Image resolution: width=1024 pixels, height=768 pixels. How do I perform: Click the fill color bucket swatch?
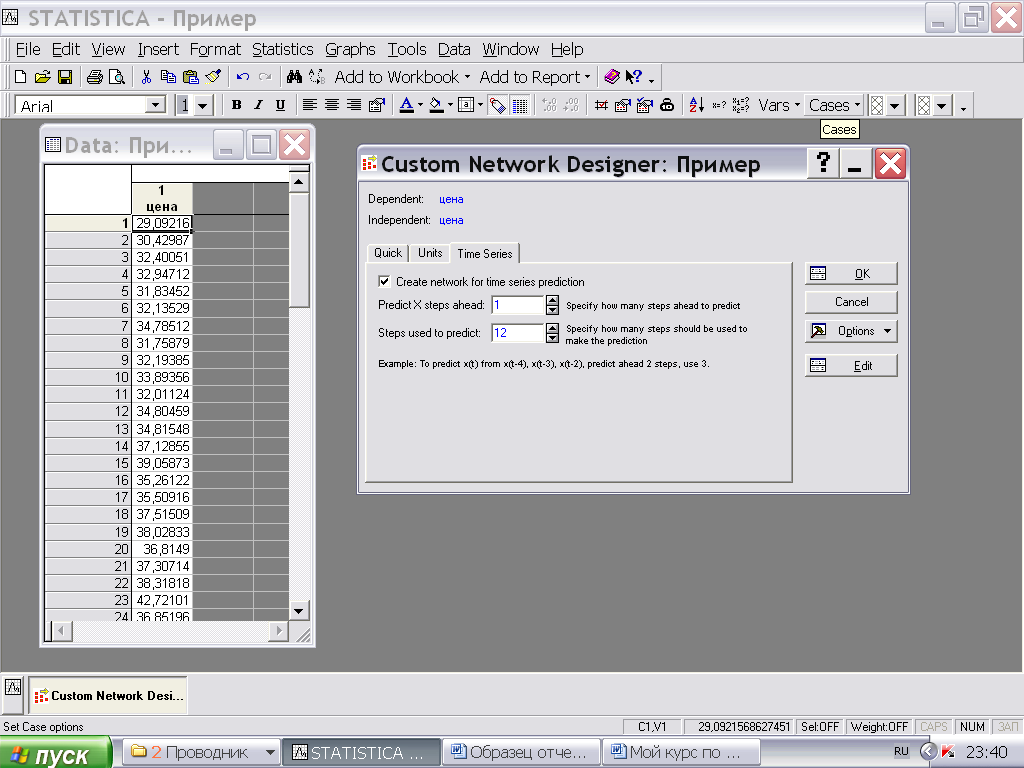pyautogui.click(x=436, y=105)
